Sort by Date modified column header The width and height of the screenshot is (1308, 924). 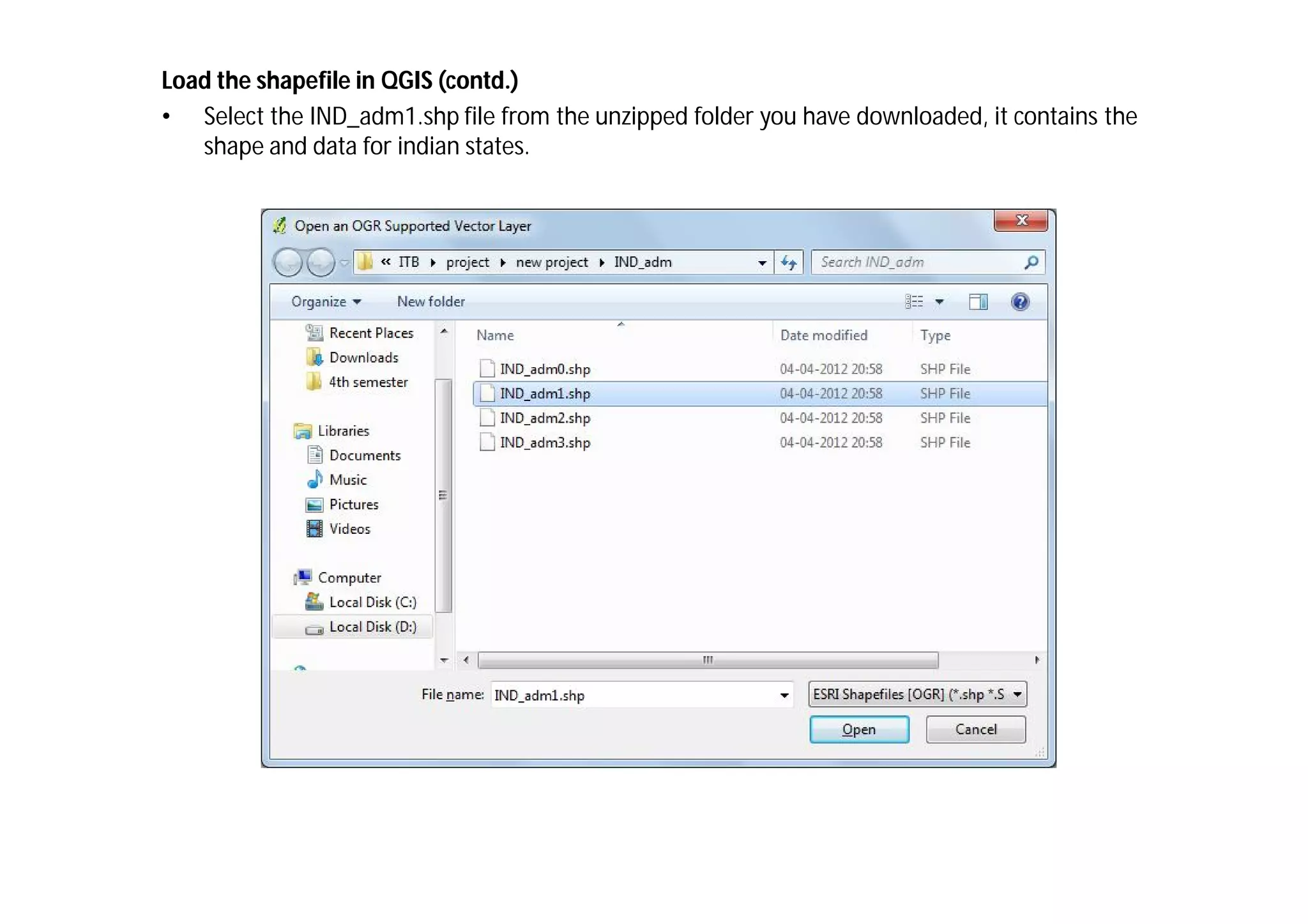coord(824,335)
